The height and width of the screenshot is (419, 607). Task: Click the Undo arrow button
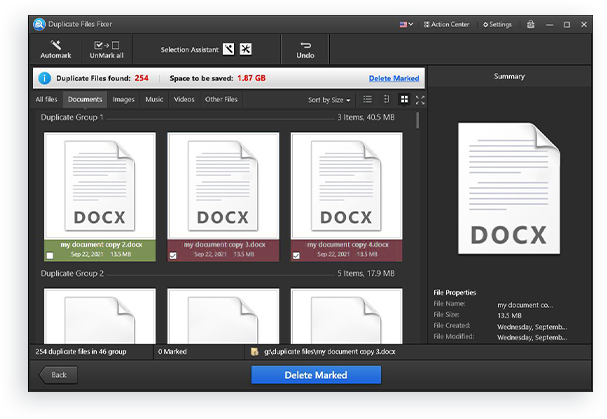(x=305, y=50)
